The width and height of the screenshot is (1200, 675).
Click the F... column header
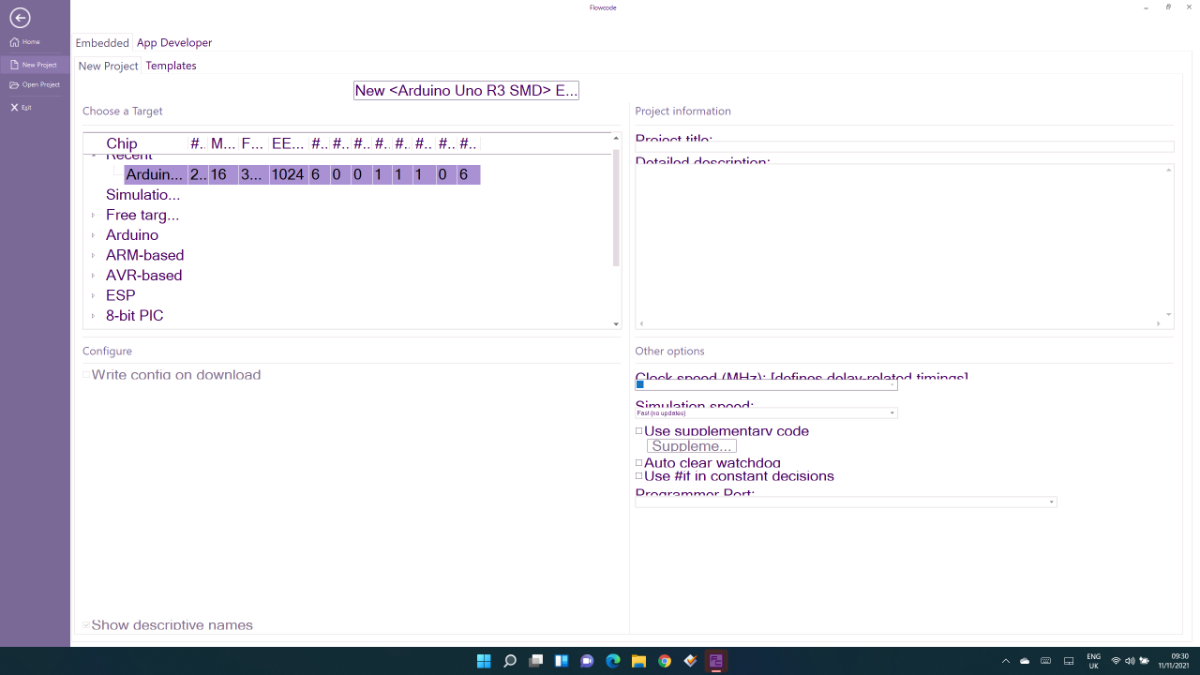click(x=253, y=144)
